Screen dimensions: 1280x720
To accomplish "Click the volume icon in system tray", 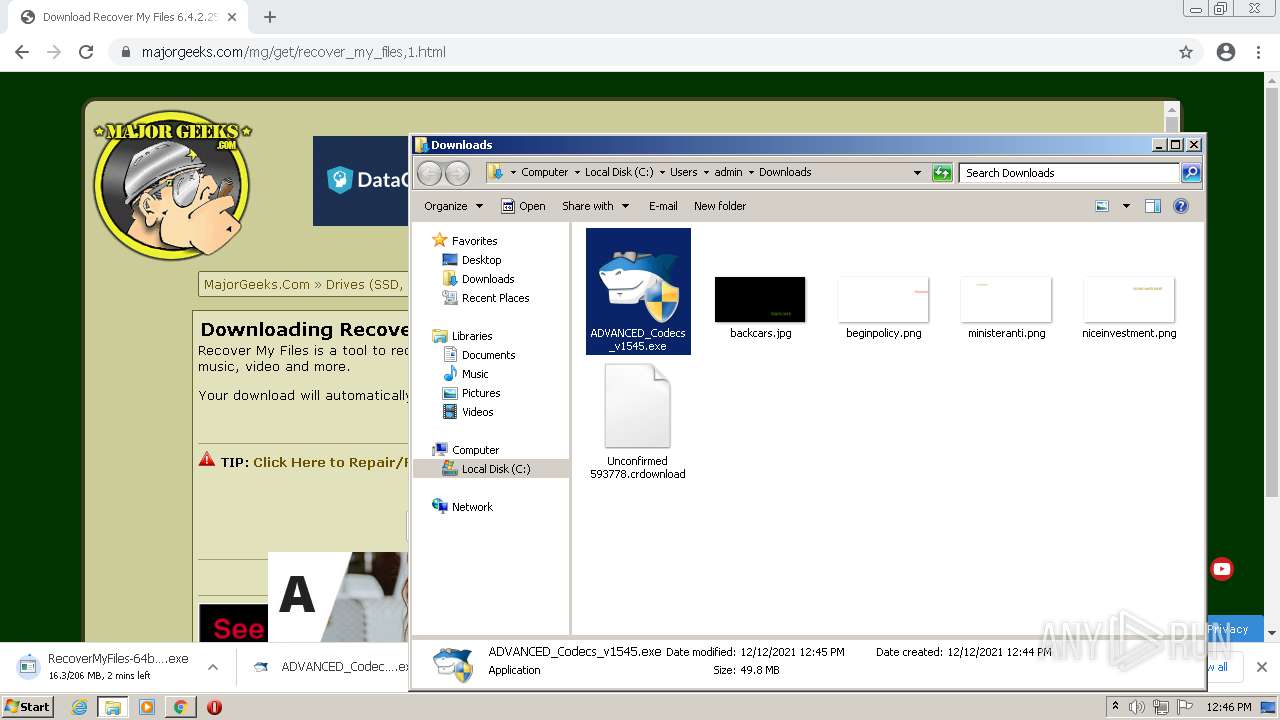I will [1137, 707].
